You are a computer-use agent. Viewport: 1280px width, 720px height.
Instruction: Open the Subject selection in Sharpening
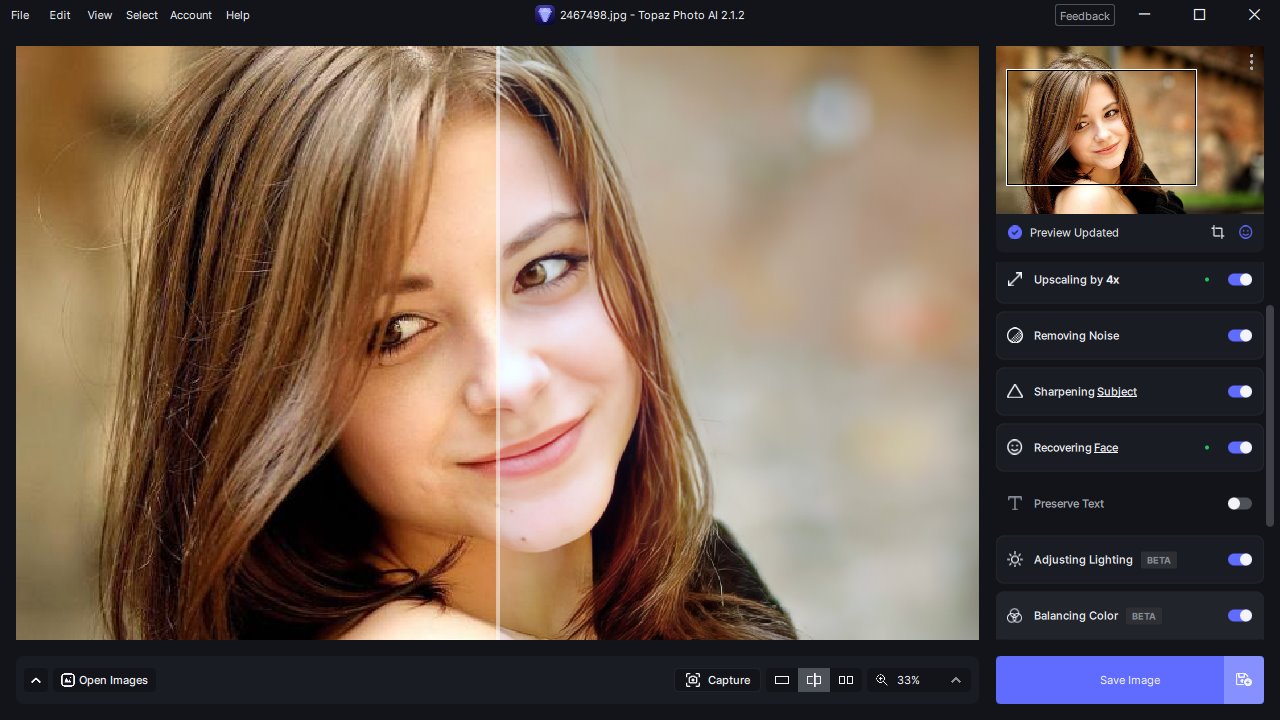point(1116,392)
